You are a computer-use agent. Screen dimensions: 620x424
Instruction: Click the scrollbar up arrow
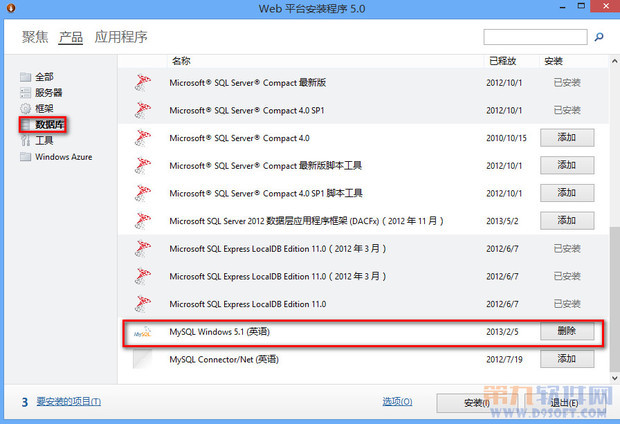click(x=614, y=61)
